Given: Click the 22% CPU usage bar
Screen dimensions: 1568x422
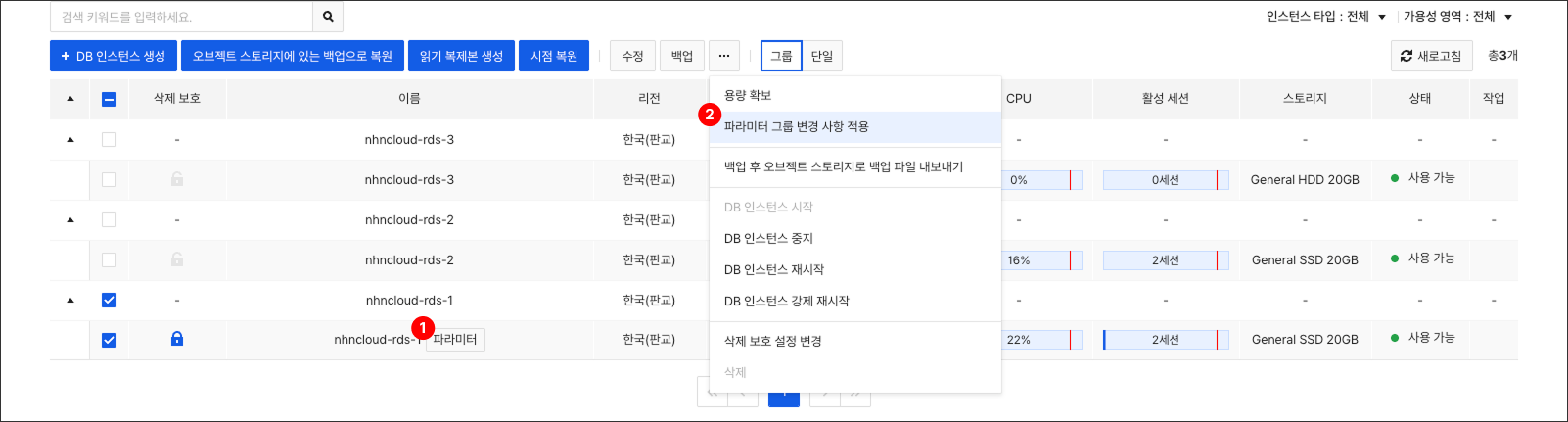Looking at the screenshot, I should [1043, 340].
